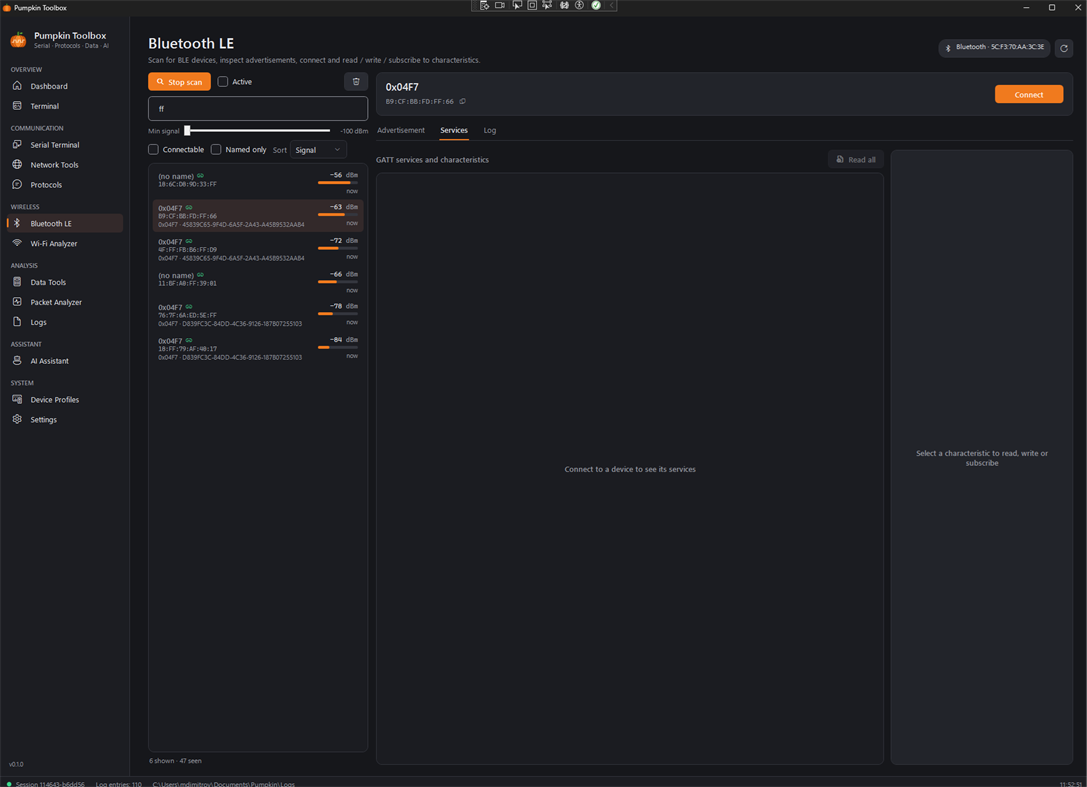The width and height of the screenshot is (1087, 787).
Task: Tick the Connectable filter checkbox
Action: pos(153,150)
